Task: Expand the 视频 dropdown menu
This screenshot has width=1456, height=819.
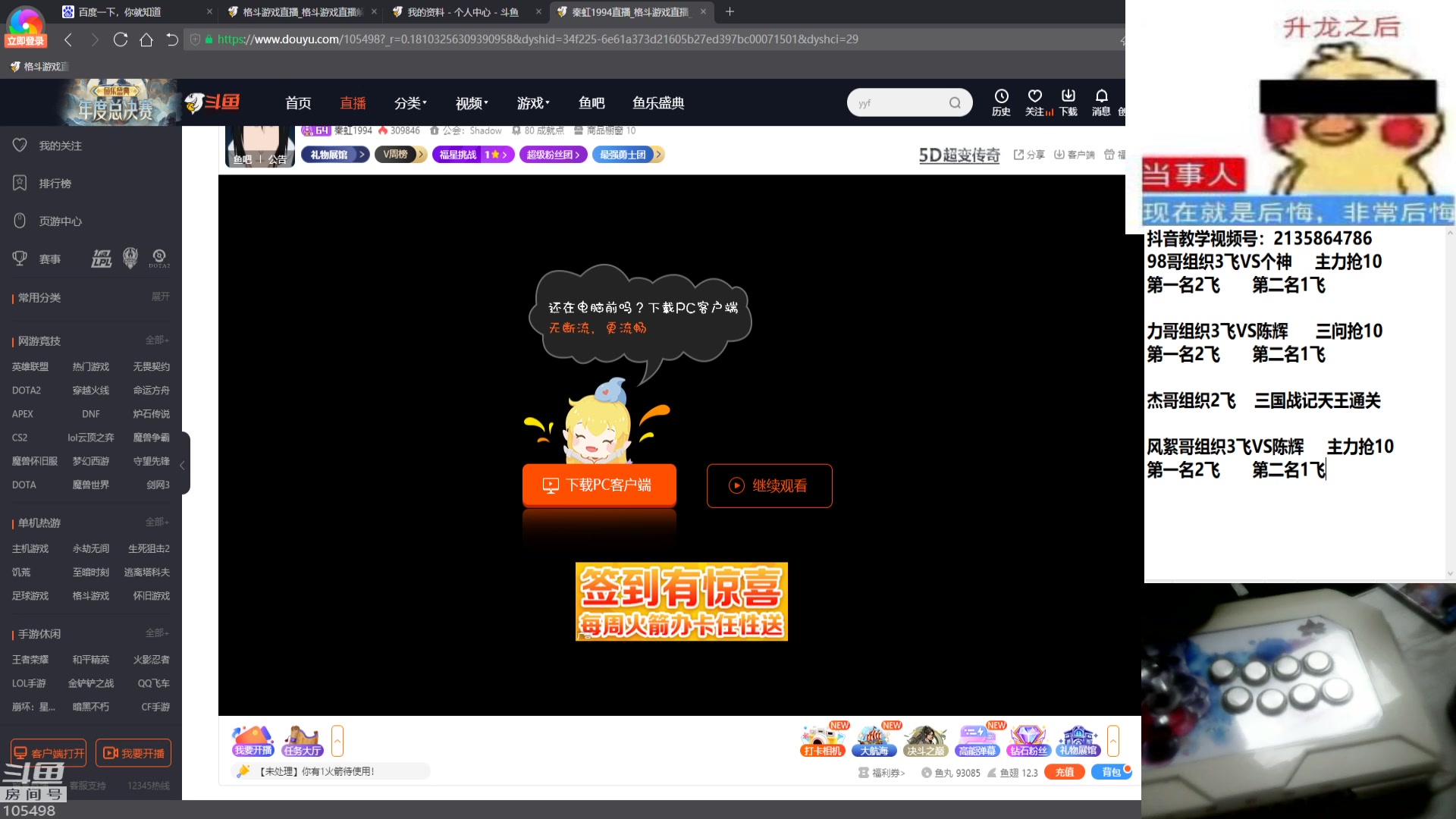Action: [472, 103]
